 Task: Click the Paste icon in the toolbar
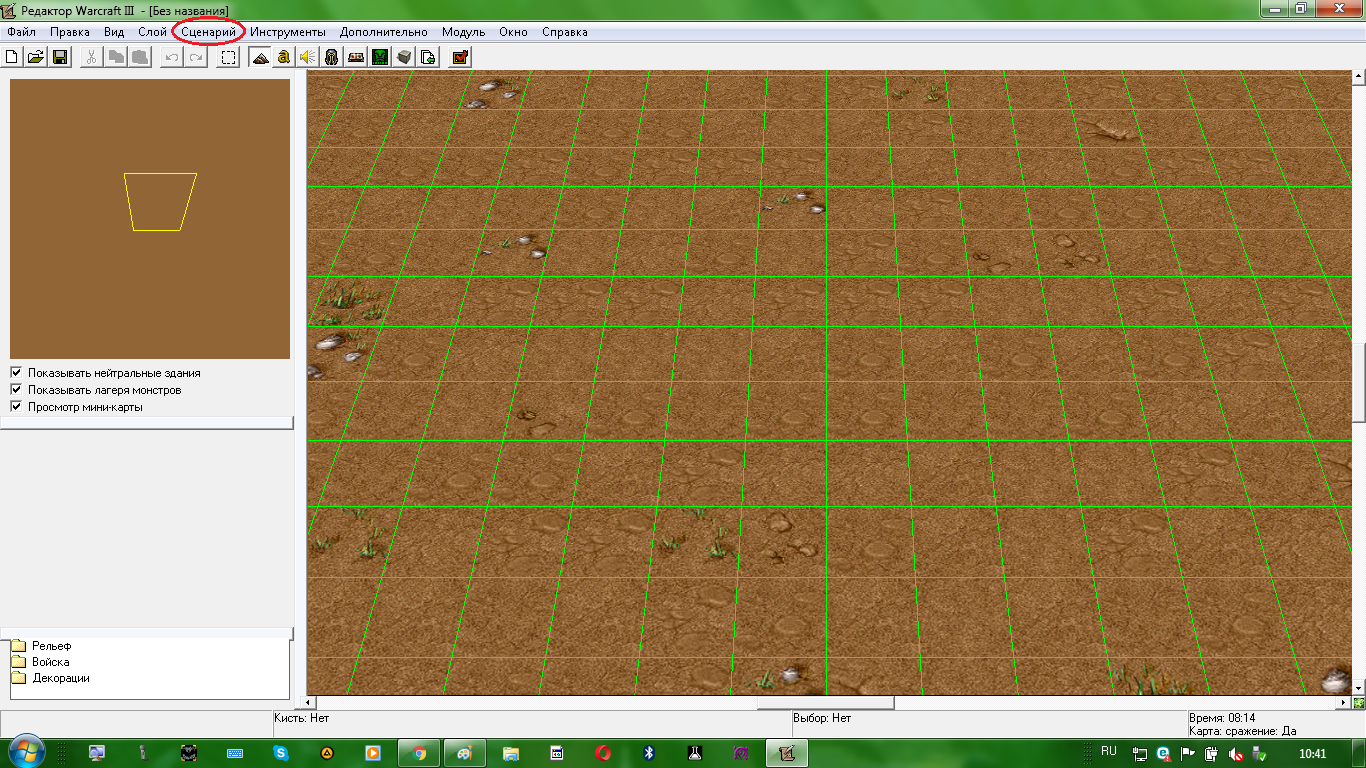(x=140, y=57)
